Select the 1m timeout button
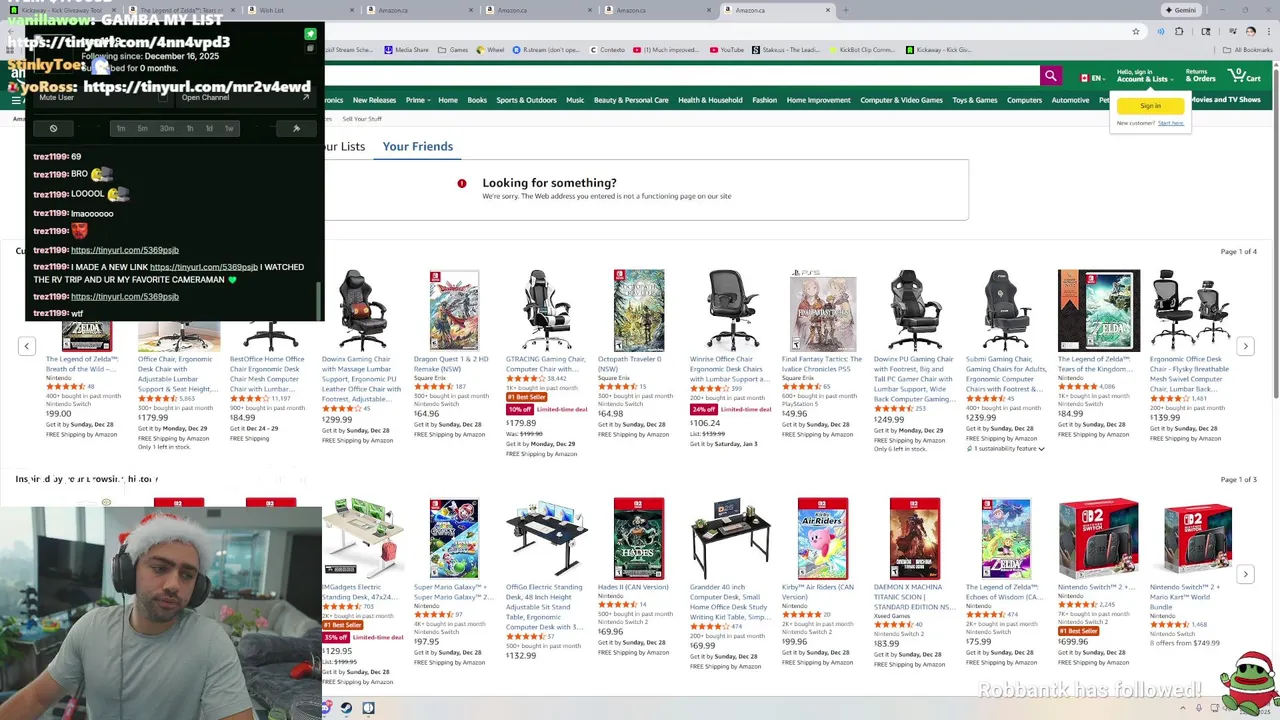1280x720 pixels. click(120, 128)
